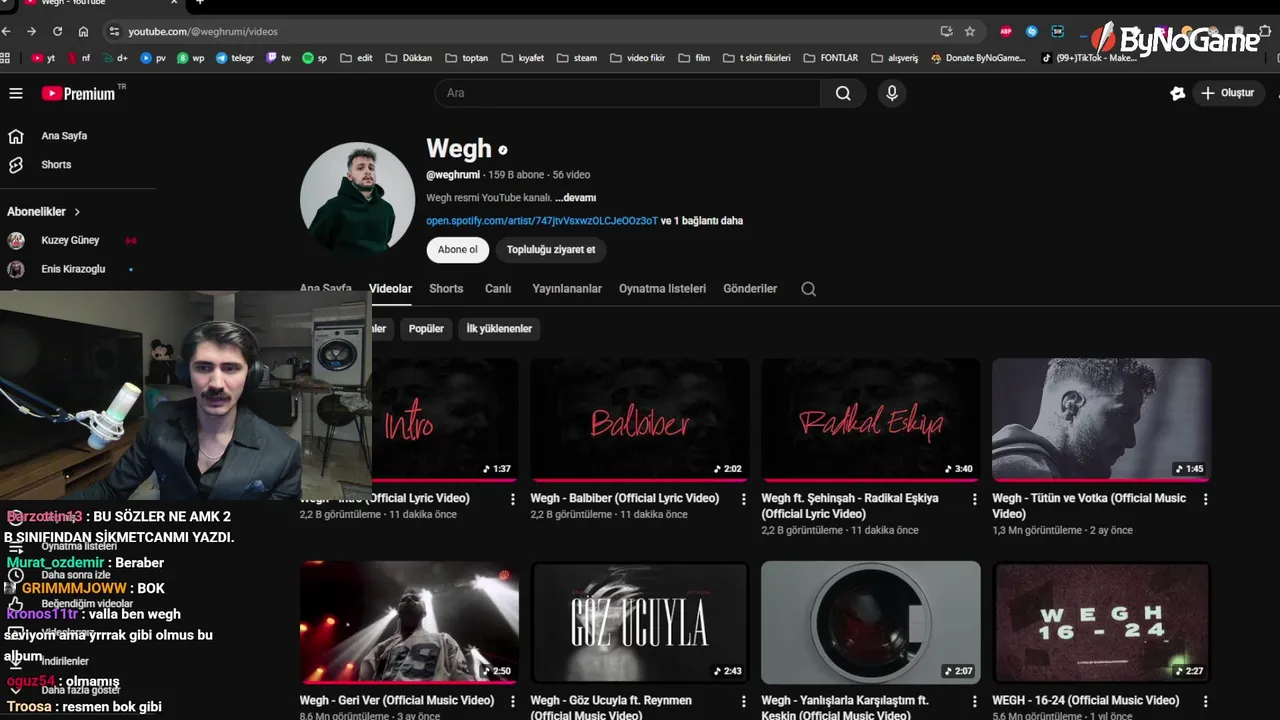Open the 'tw' Twitch bookmark

[x=279, y=58]
